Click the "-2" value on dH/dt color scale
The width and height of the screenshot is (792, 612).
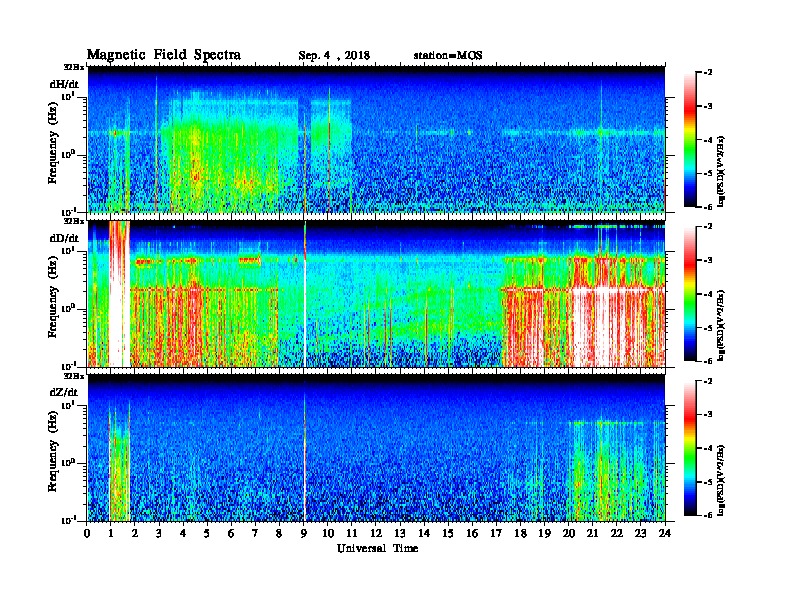tap(709, 73)
